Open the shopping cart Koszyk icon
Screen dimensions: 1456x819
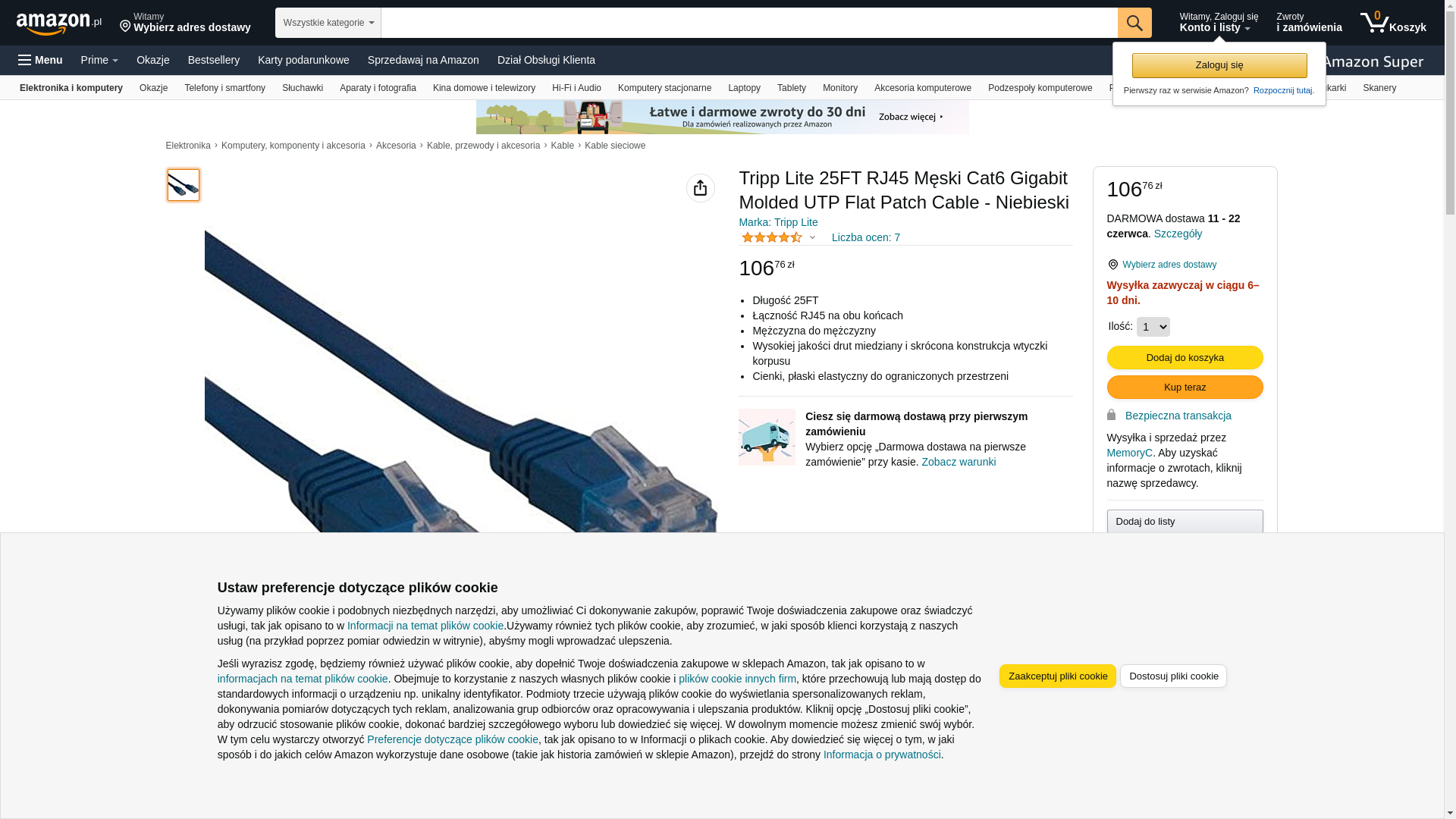[x=1393, y=23]
